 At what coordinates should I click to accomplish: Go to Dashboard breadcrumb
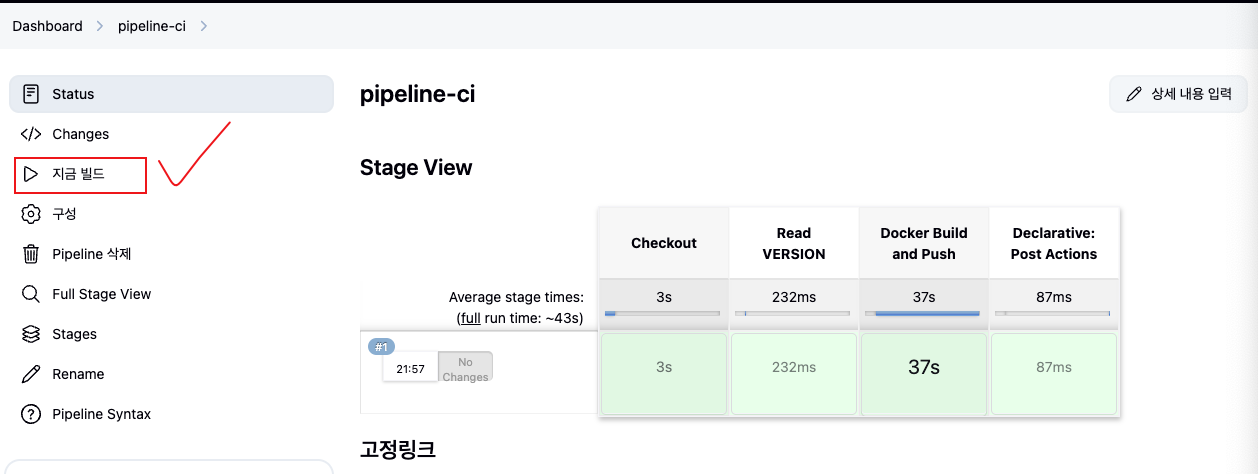tap(47, 26)
